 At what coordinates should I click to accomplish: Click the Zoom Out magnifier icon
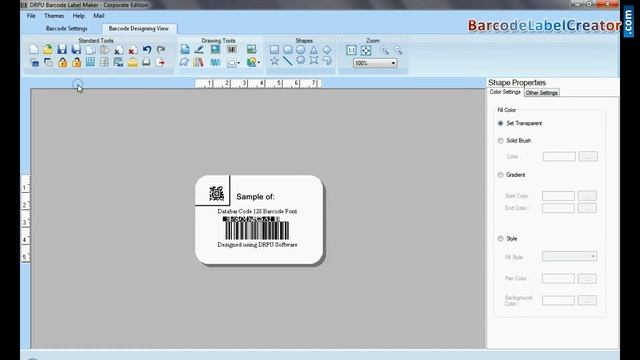(398, 50)
